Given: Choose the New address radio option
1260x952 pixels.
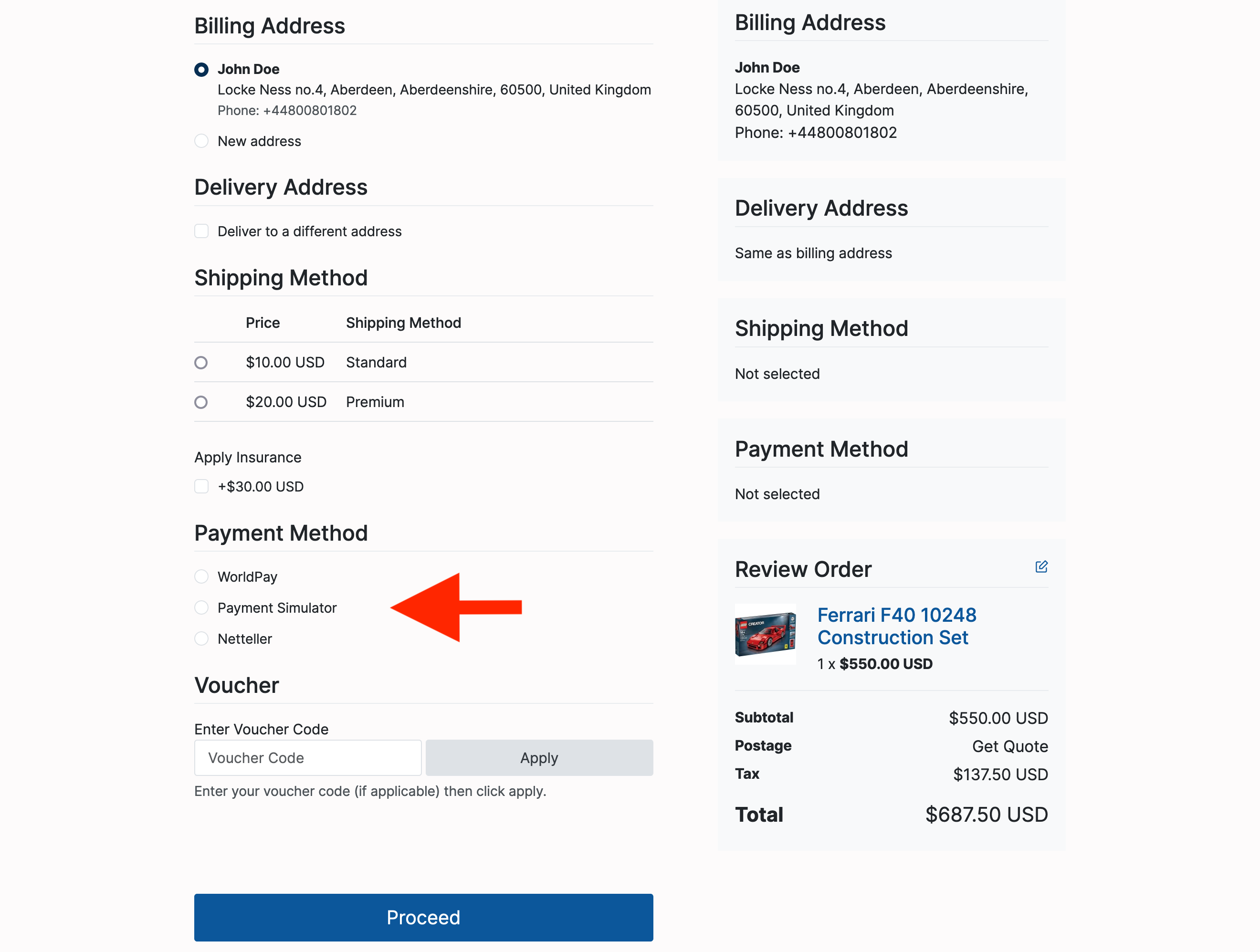Looking at the screenshot, I should [201, 141].
